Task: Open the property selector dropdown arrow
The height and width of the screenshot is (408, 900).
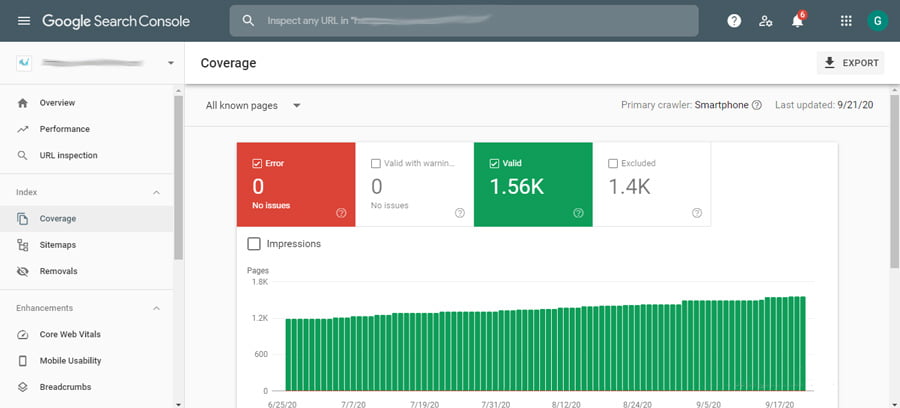Action: (x=170, y=63)
